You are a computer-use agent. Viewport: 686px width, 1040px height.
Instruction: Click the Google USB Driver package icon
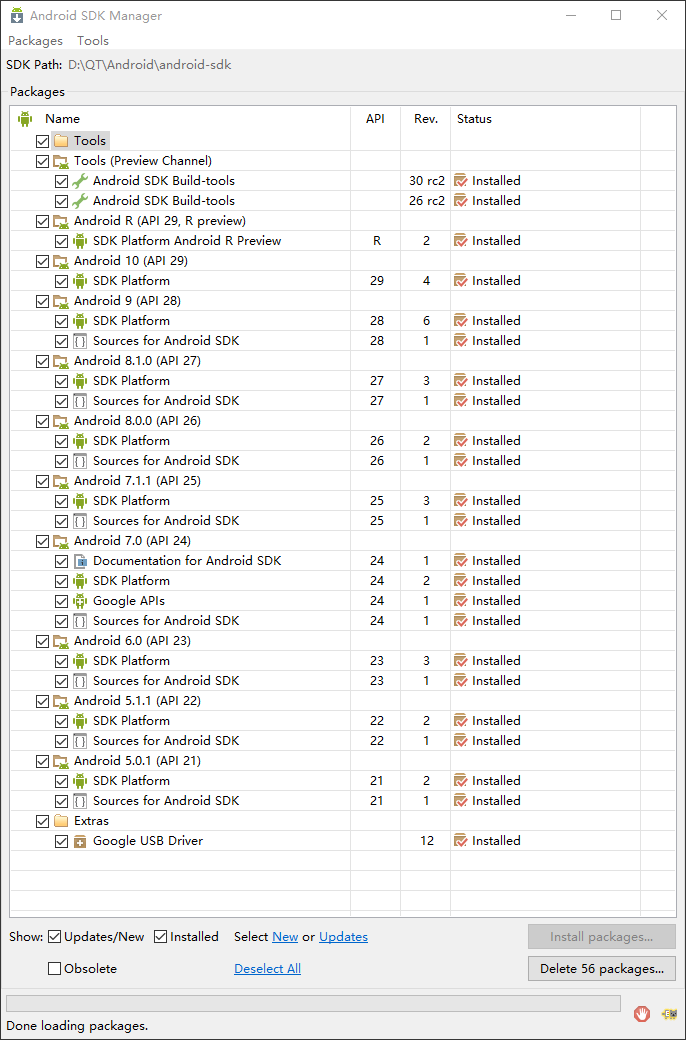(x=80, y=841)
